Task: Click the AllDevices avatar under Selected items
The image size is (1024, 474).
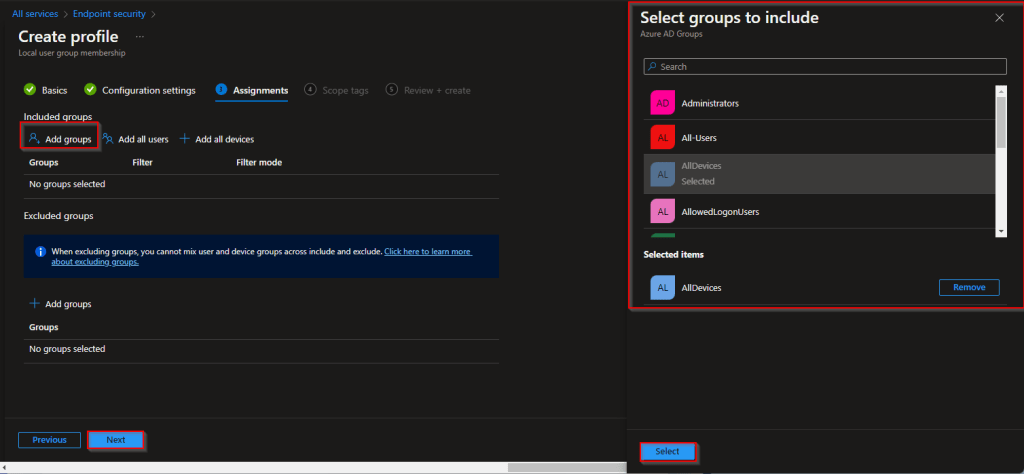Action: point(662,288)
